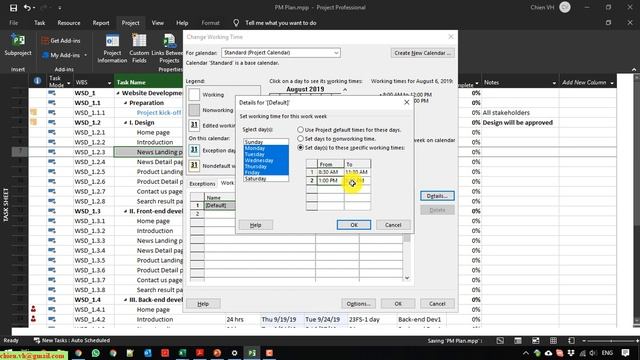Click the From cell showing 8:30 AM
Image resolution: width=640 pixels, height=360 pixels.
pos(331,172)
